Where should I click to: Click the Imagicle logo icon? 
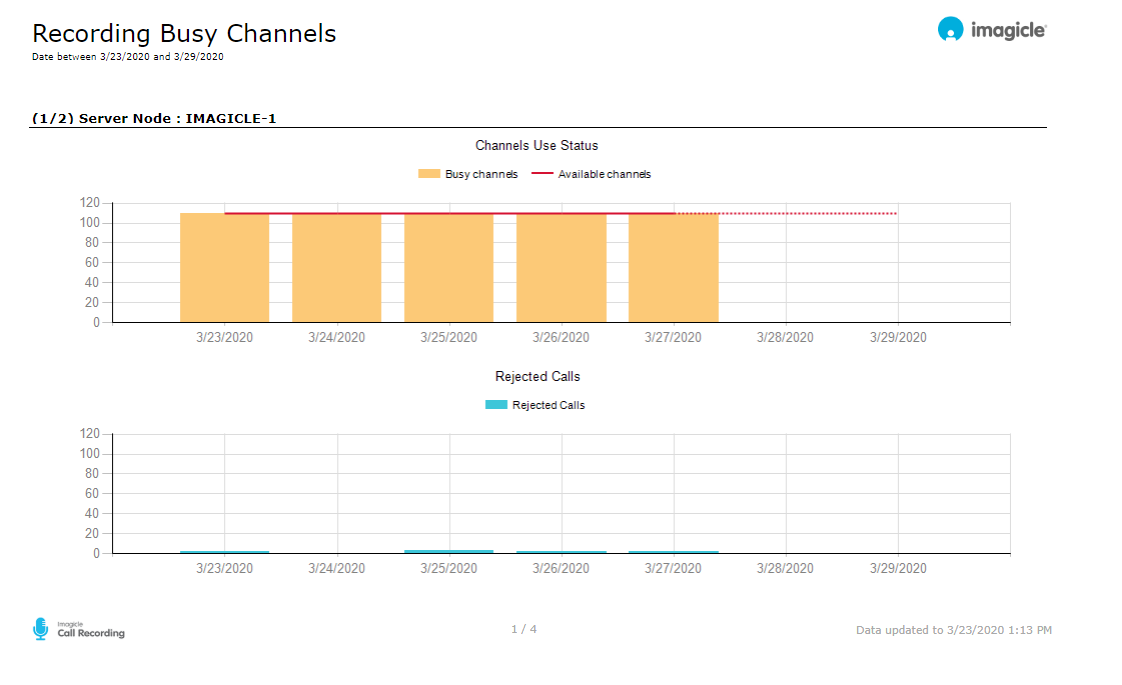[x=950, y=30]
